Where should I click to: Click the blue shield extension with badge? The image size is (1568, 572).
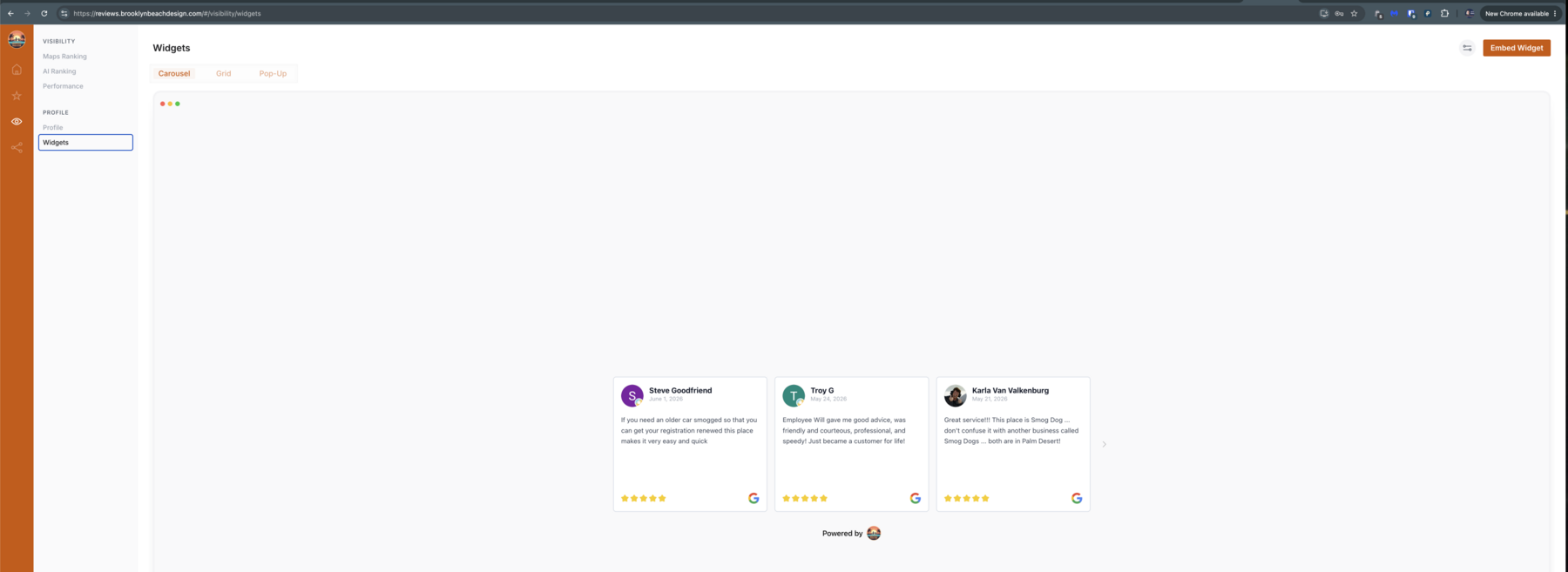pos(1411,14)
